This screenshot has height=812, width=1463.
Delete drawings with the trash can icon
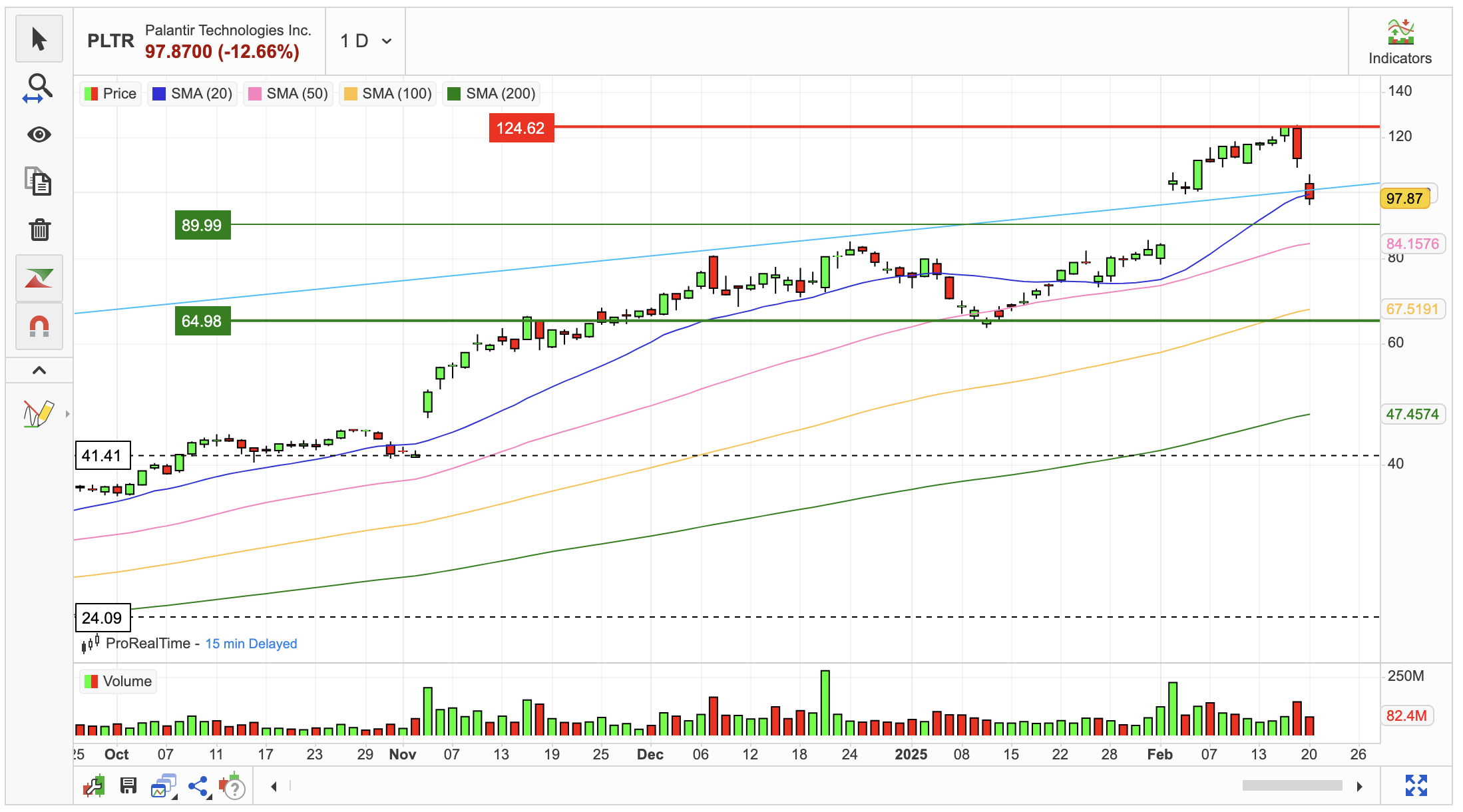coord(39,230)
